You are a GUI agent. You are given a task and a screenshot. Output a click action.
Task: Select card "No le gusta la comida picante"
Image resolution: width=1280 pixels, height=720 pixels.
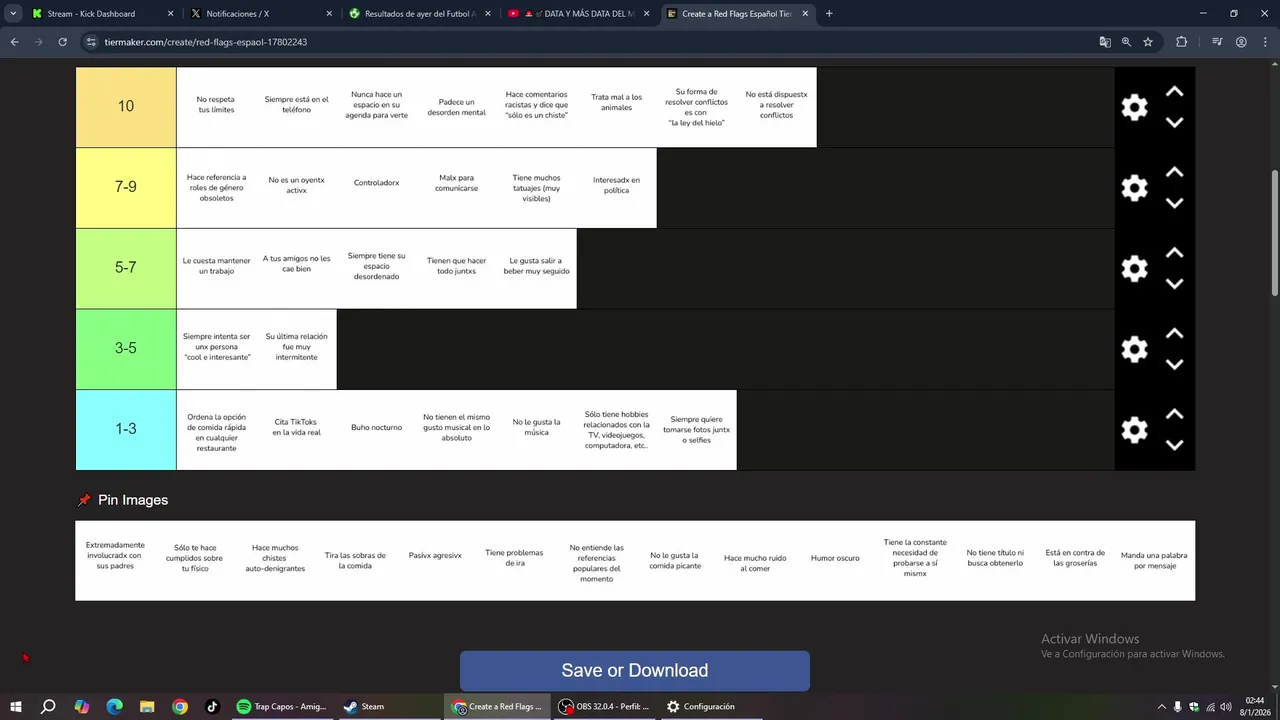coord(675,560)
